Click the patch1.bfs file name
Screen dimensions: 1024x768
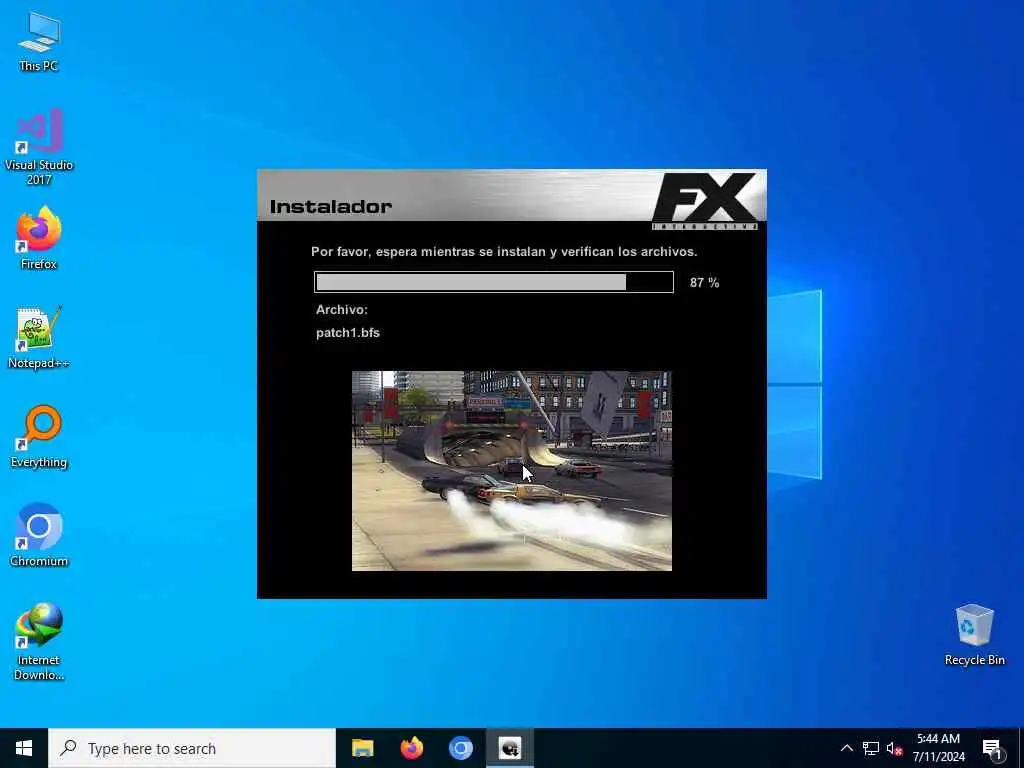[347, 332]
